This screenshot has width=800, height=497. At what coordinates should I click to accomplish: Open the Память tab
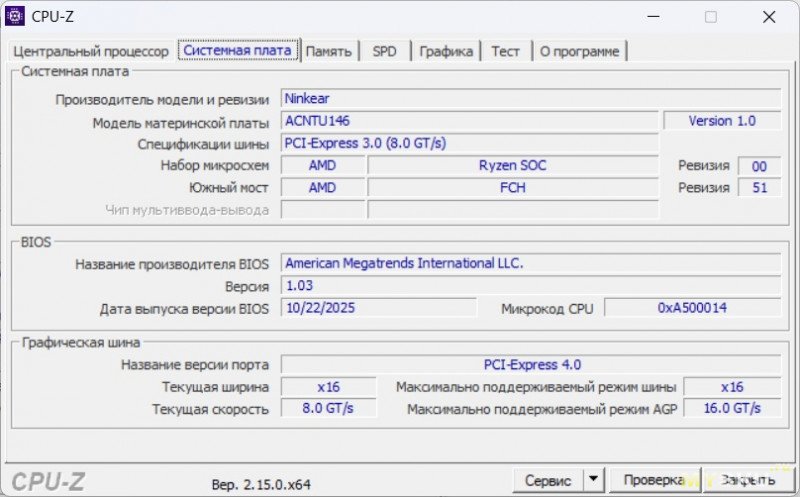328,51
